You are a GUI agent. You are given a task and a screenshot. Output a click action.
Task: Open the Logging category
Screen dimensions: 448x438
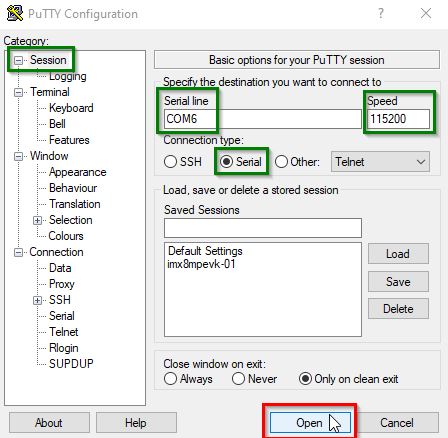click(68, 76)
